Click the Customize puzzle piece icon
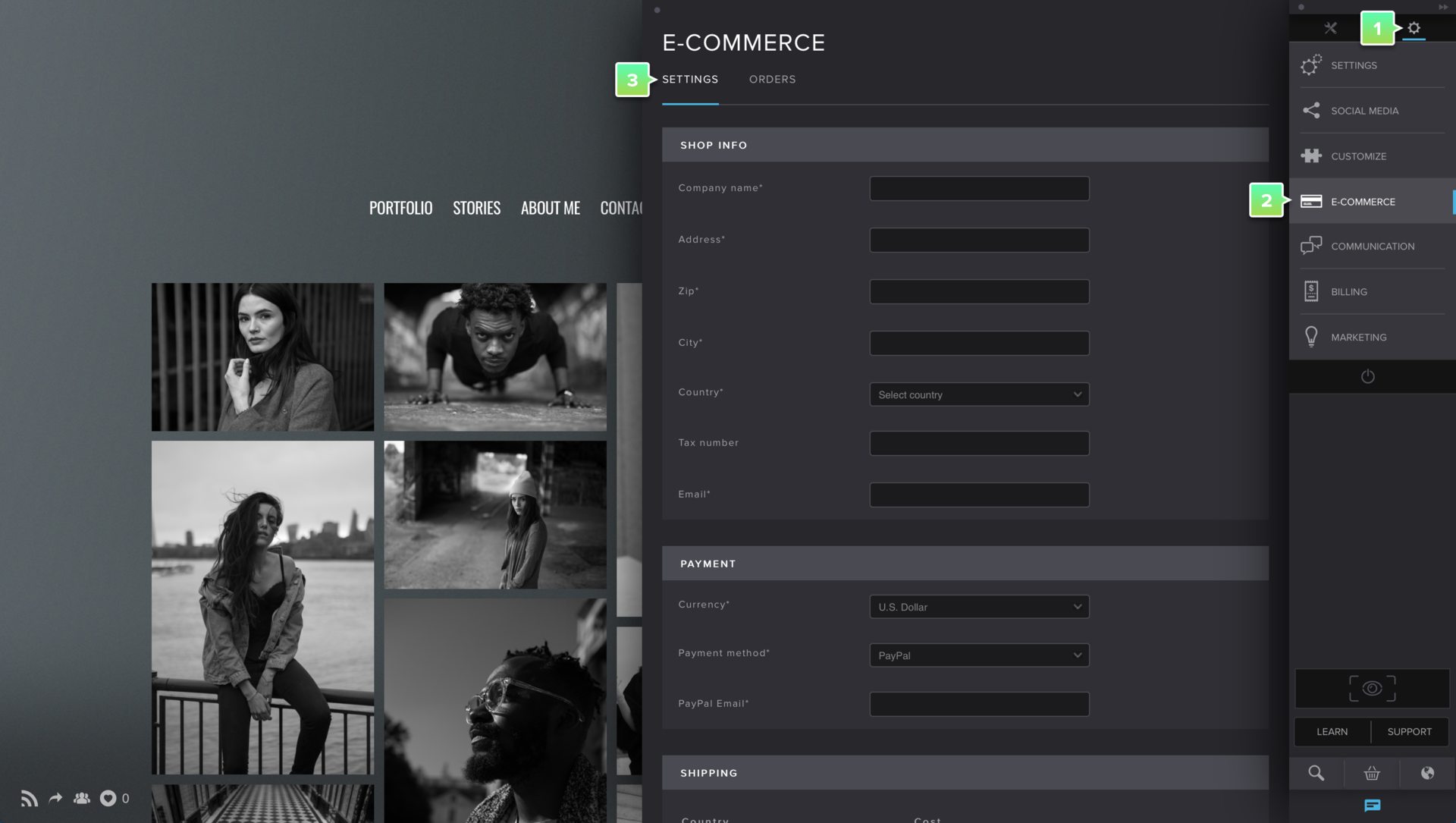The height and width of the screenshot is (823, 1456). click(x=1311, y=155)
